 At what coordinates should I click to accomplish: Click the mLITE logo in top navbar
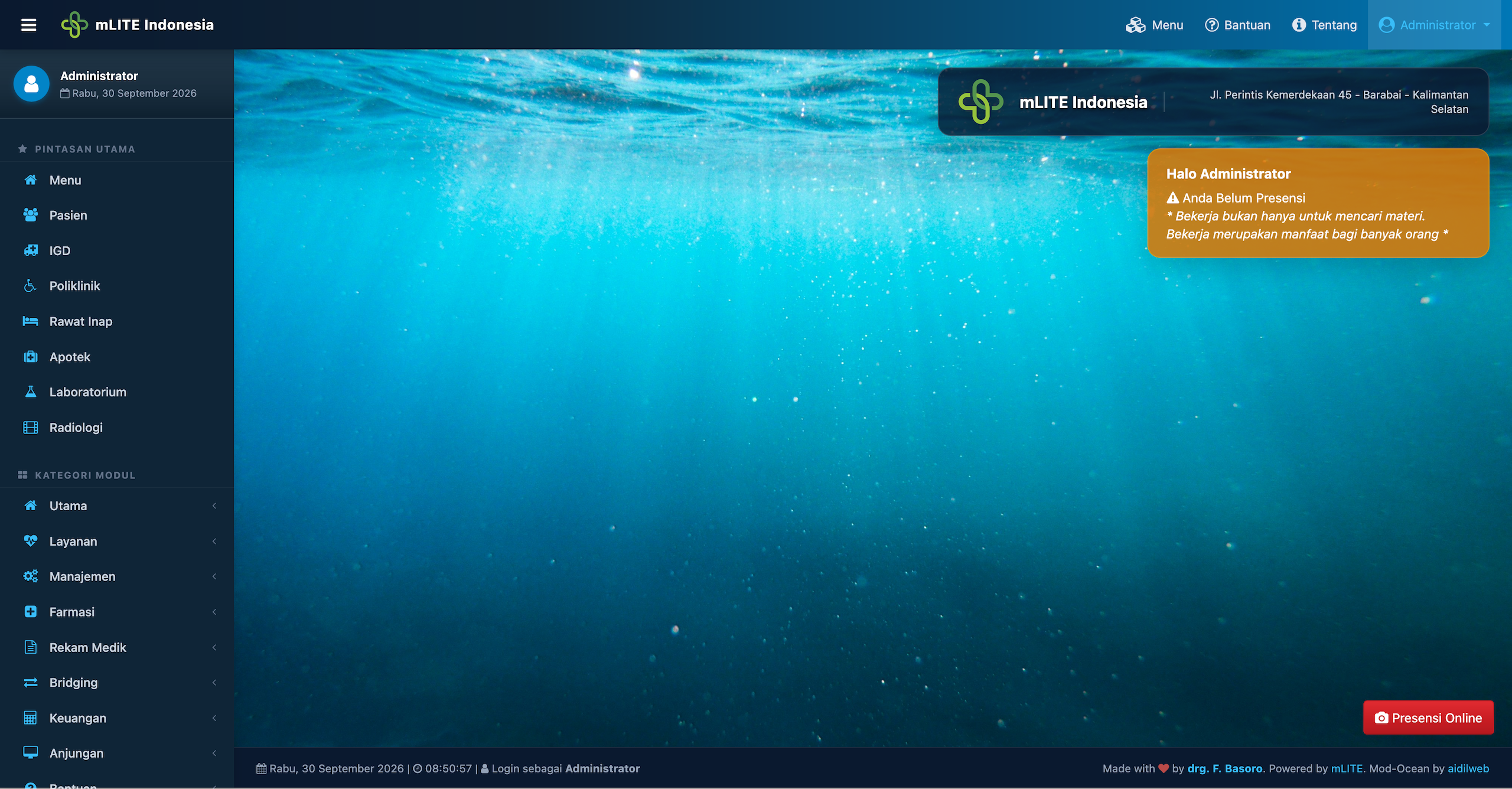click(x=74, y=25)
